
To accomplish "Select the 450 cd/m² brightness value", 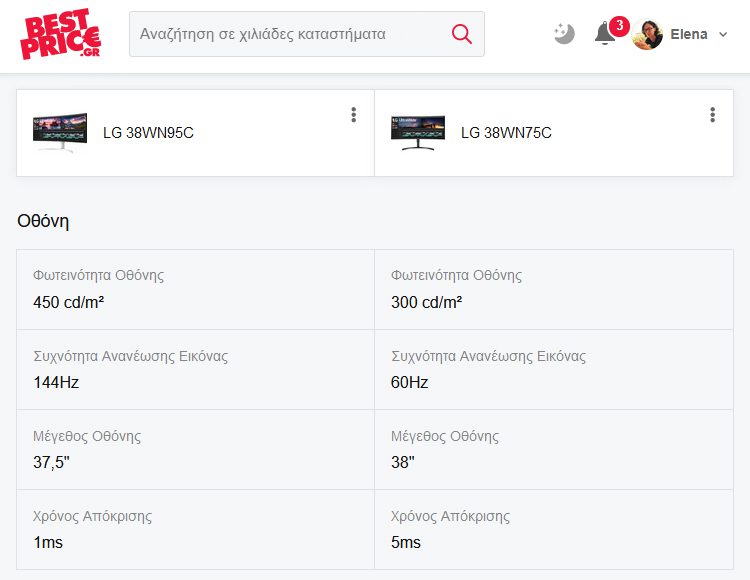I will [69, 302].
